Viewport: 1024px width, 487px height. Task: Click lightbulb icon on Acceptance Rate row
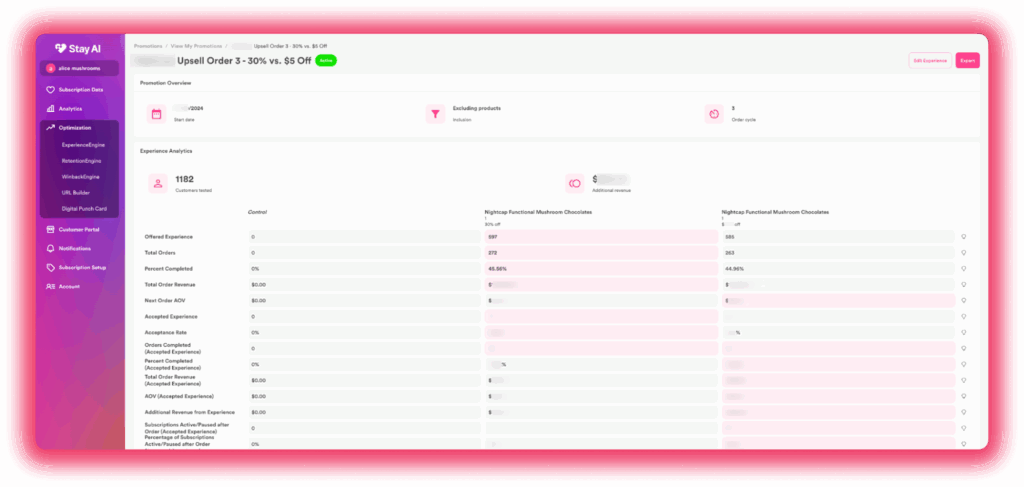click(x=963, y=333)
